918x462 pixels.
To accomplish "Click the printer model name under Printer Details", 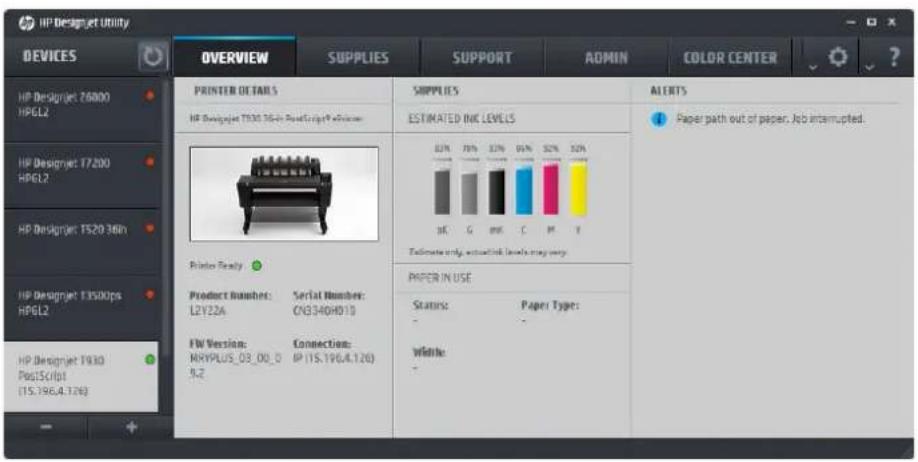I will click(276, 119).
